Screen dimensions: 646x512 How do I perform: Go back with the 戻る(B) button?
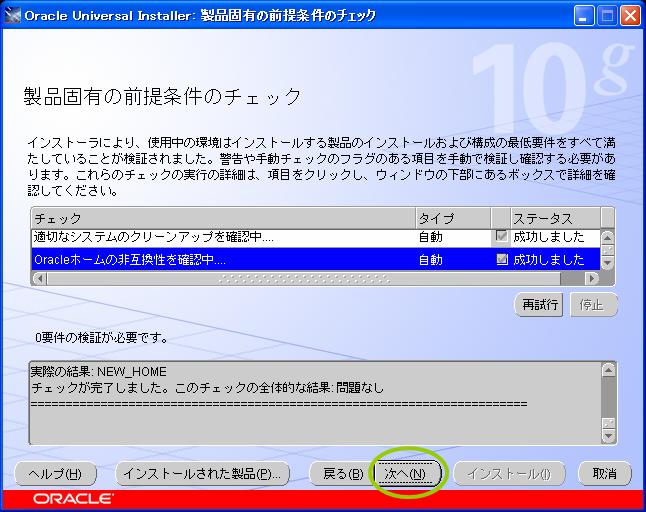pos(342,474)
